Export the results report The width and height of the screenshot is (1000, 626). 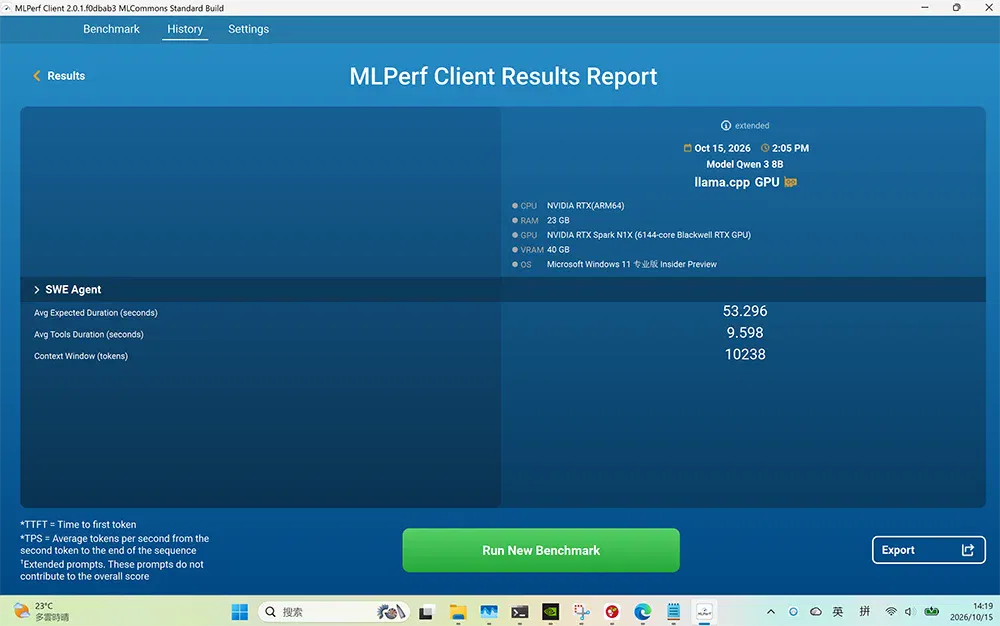[x=929, y=550]
